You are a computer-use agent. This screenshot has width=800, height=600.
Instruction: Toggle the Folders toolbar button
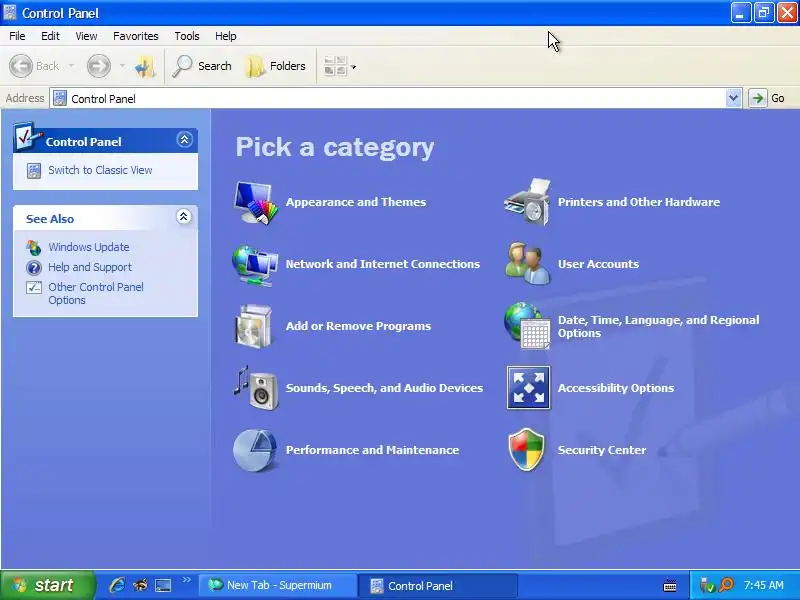tap(276, 66)
